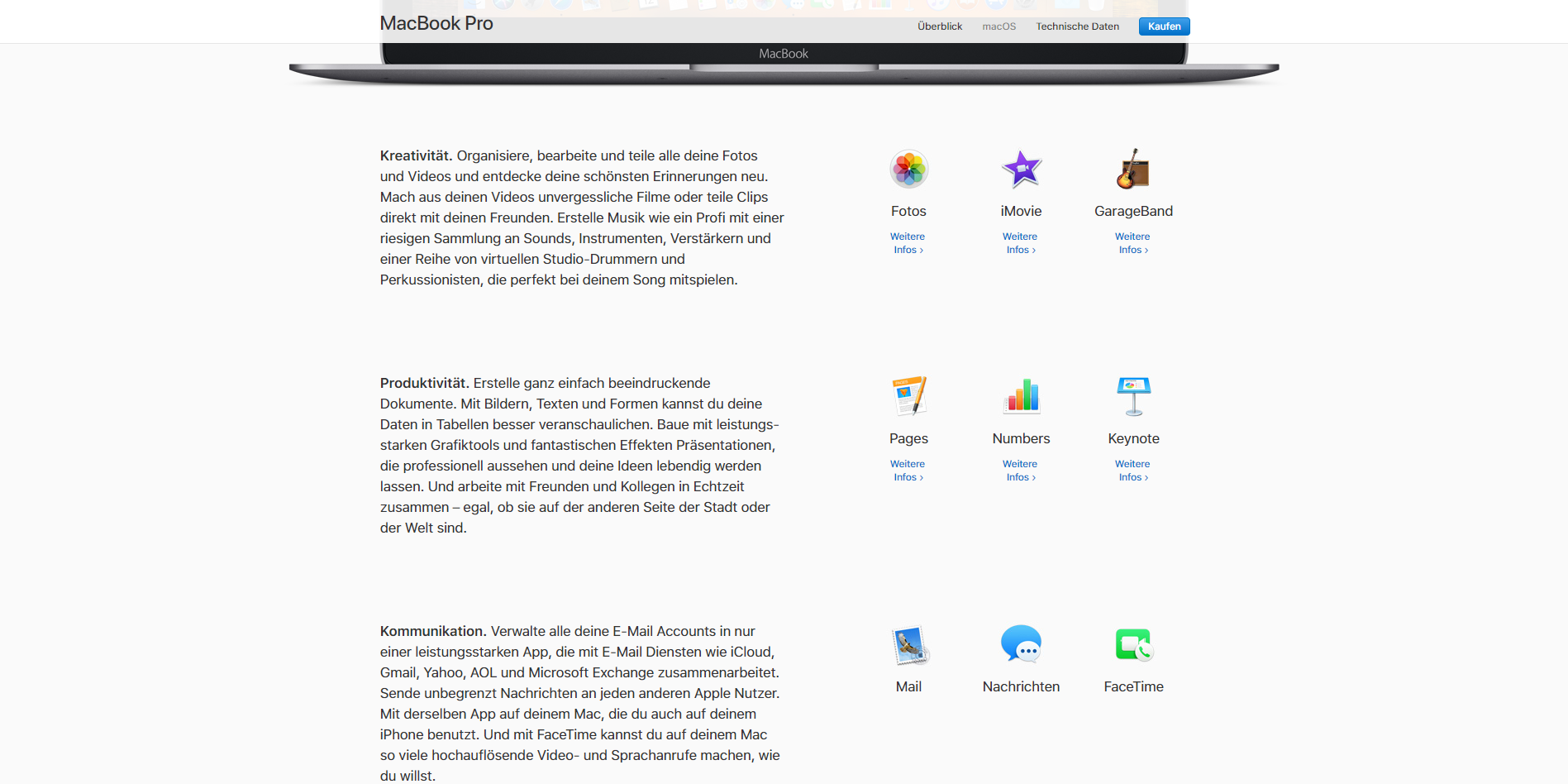Open 'Weitere Infos' link under Fotos
Image resolution: width=1568 pixels, height=784 pixels.
[908, 243]
